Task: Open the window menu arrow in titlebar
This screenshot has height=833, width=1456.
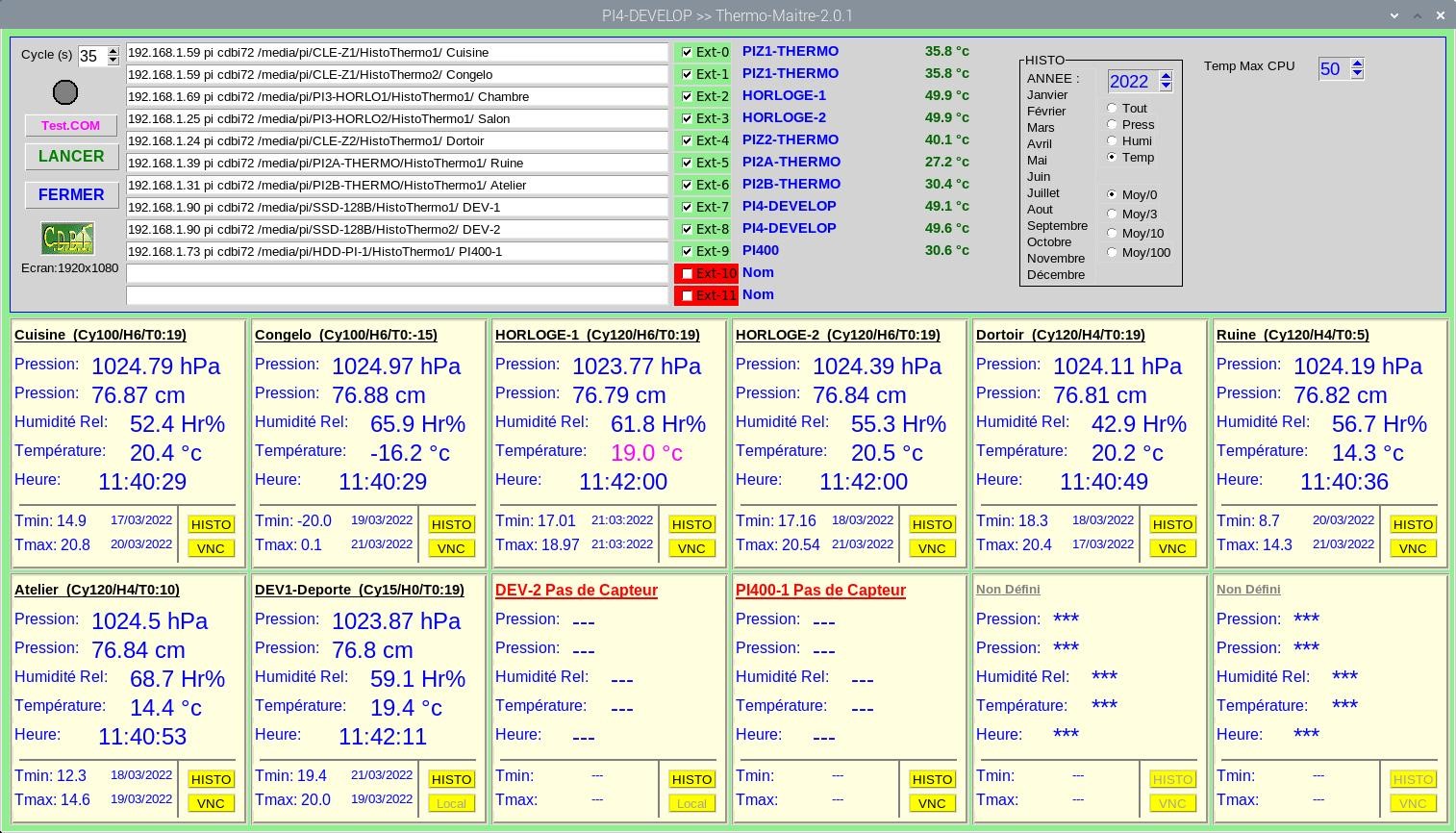Action: tap(1394, 15)
